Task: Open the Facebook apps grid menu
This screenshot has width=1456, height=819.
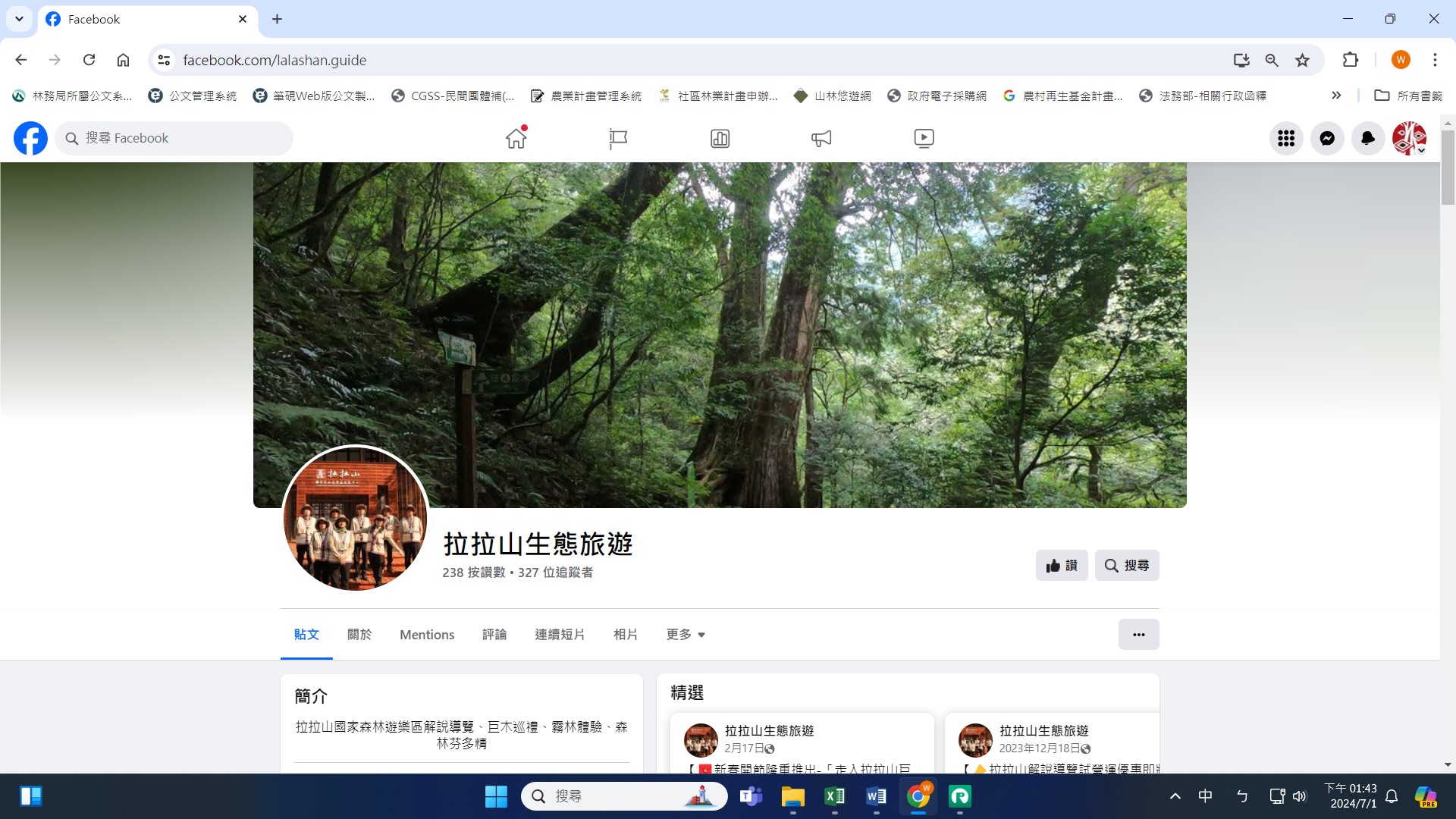Action: coord(1286,138)
